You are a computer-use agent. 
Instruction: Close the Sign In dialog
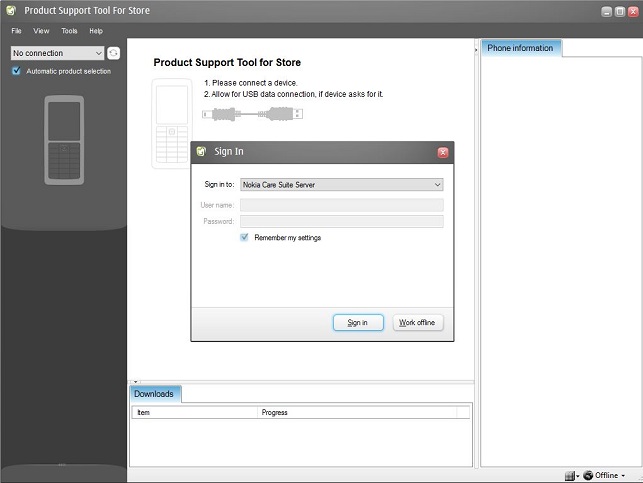pyautogui.click(x=443, y=152)
